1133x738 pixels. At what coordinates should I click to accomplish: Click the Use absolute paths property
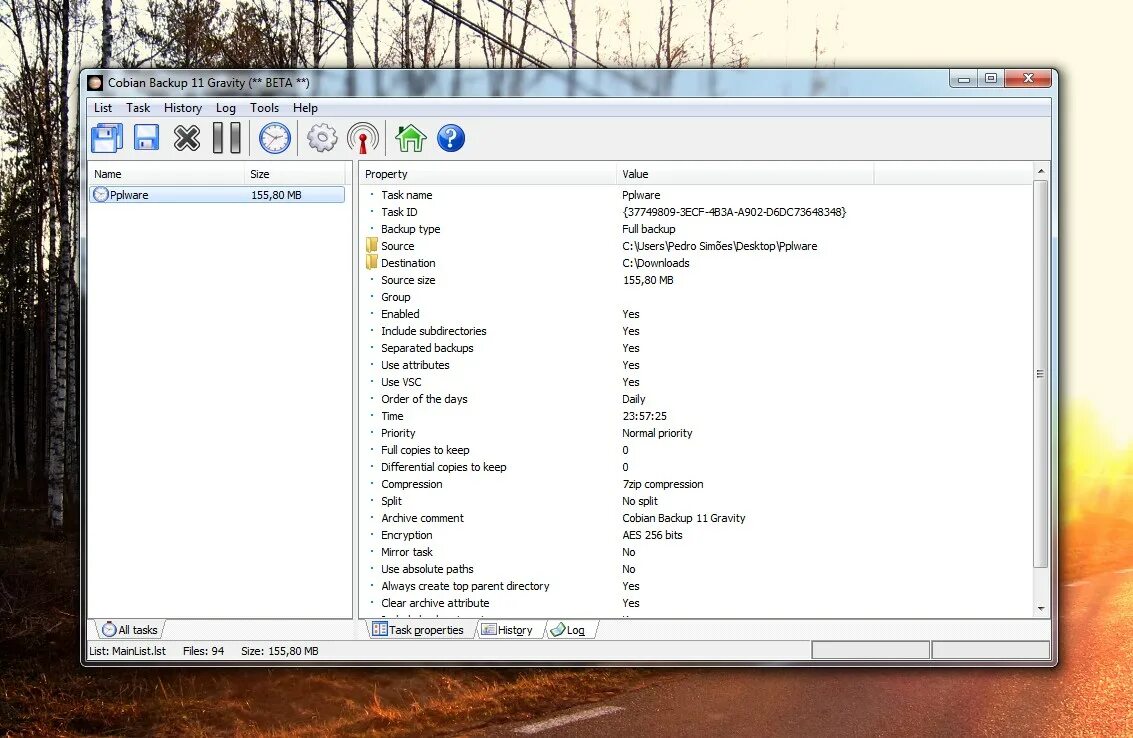coord(427,568)
